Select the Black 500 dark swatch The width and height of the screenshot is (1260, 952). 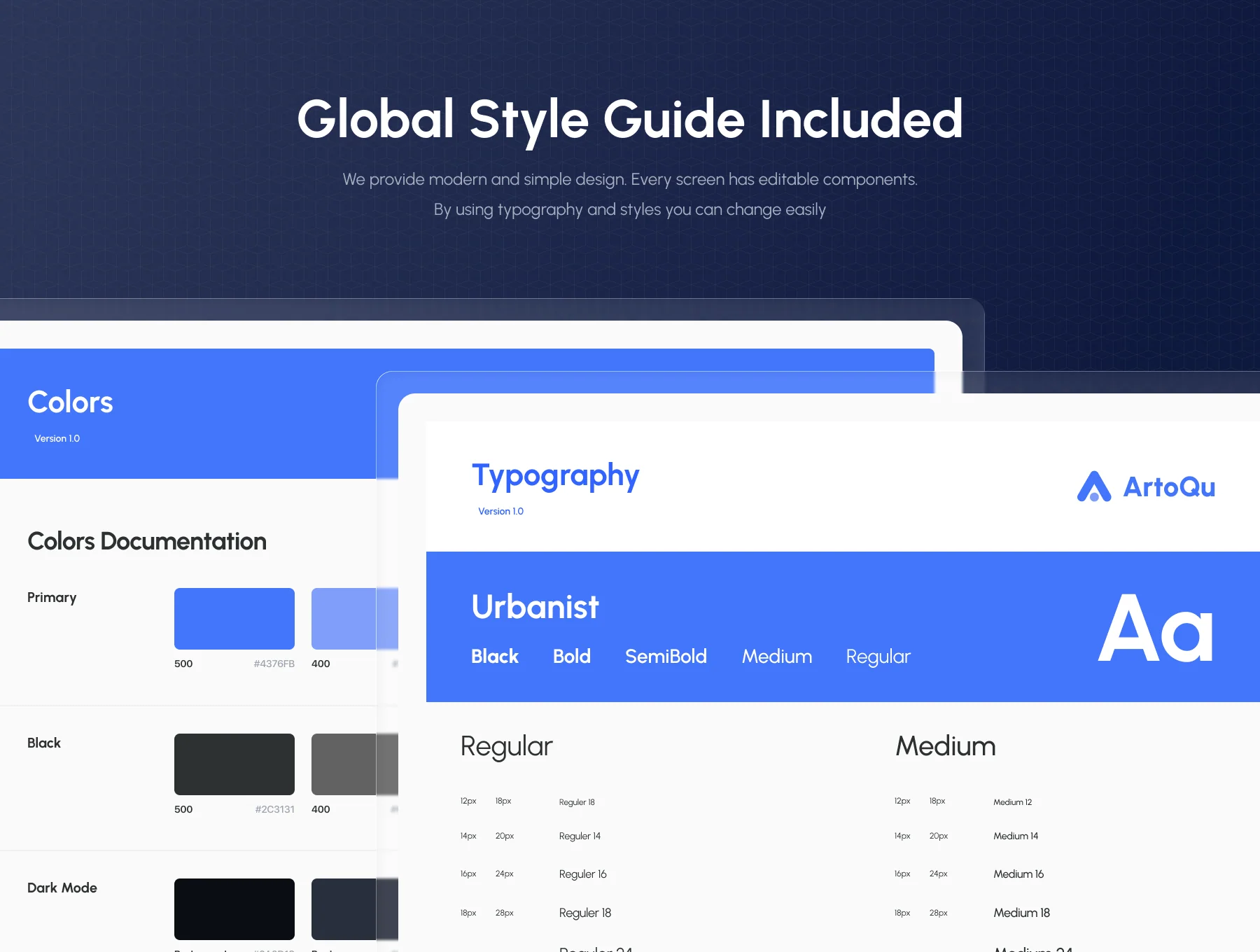pos(234,764)
